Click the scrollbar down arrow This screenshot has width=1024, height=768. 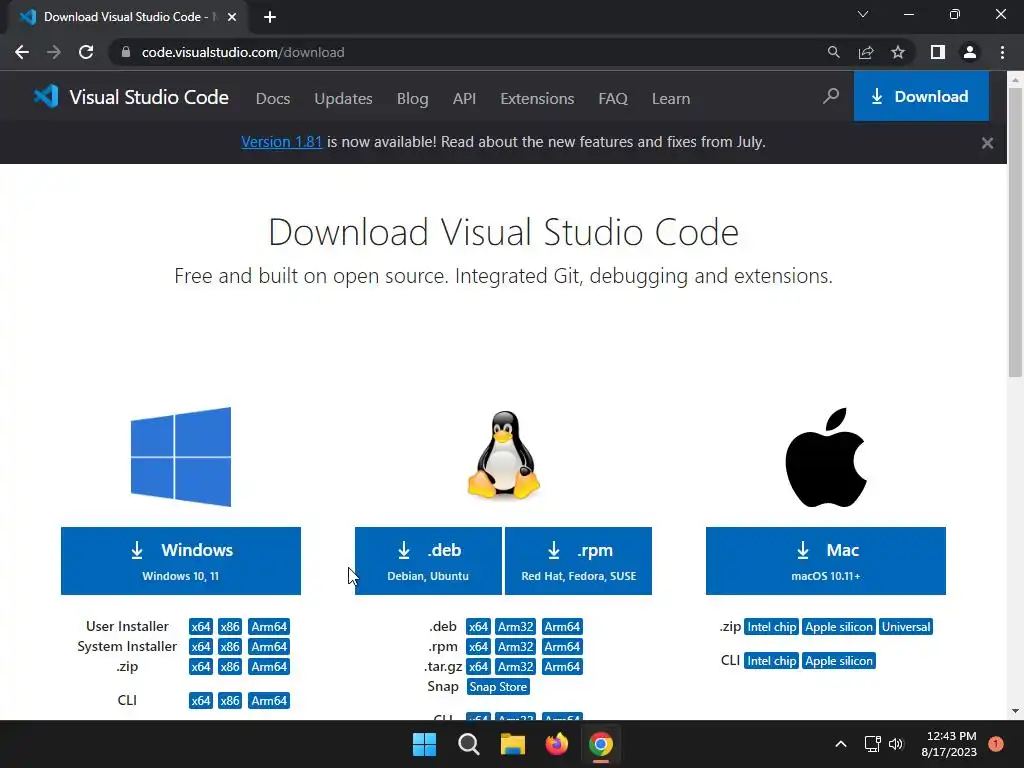coord(1015,711)
